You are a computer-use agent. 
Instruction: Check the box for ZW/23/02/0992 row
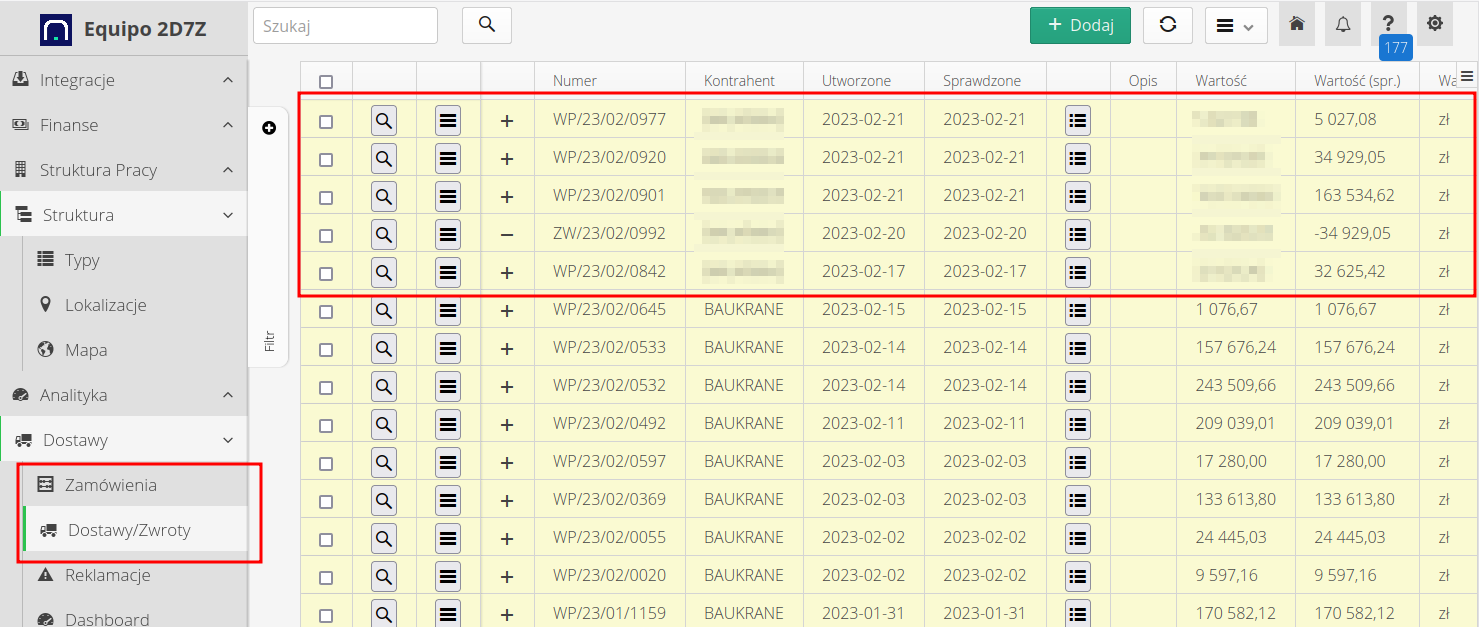326,234
